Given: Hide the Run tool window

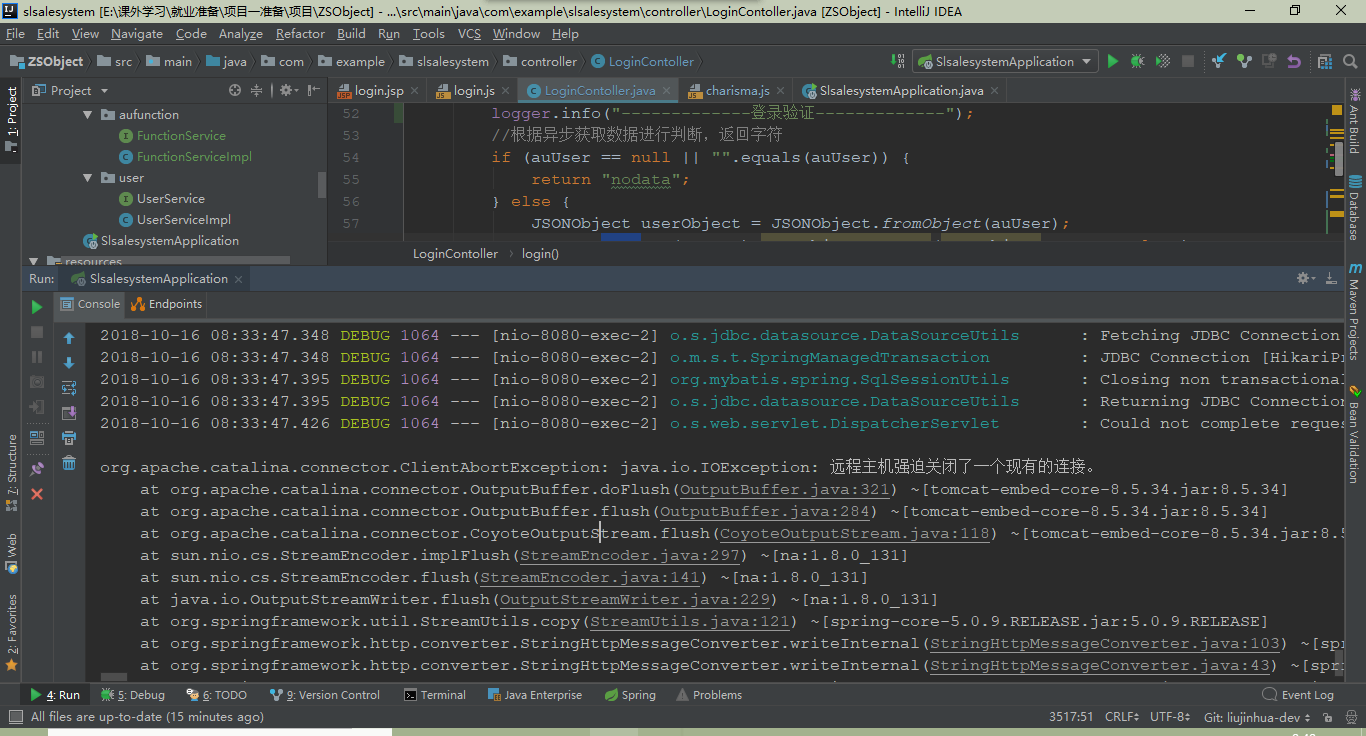Looking at the screenshot, I should click(x=1332, y=278).
